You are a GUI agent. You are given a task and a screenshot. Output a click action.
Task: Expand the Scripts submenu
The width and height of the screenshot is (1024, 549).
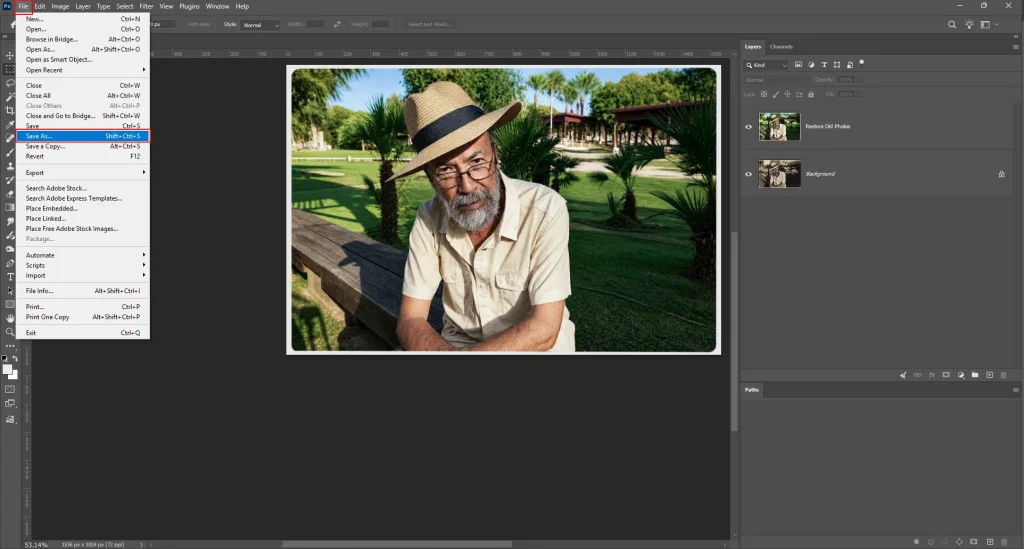(83, 266)
